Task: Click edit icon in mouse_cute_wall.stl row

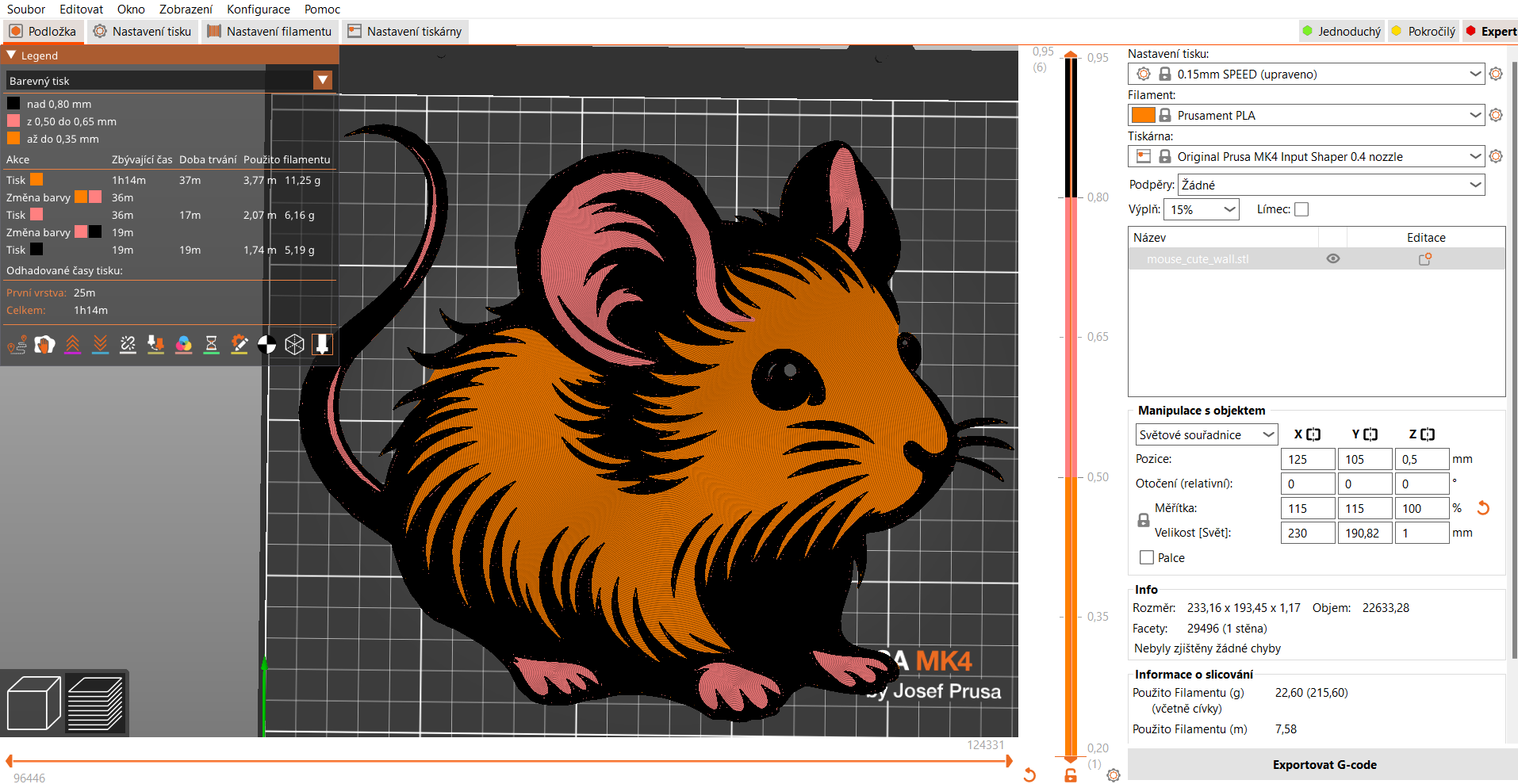Action: [x=1425, y=259]
